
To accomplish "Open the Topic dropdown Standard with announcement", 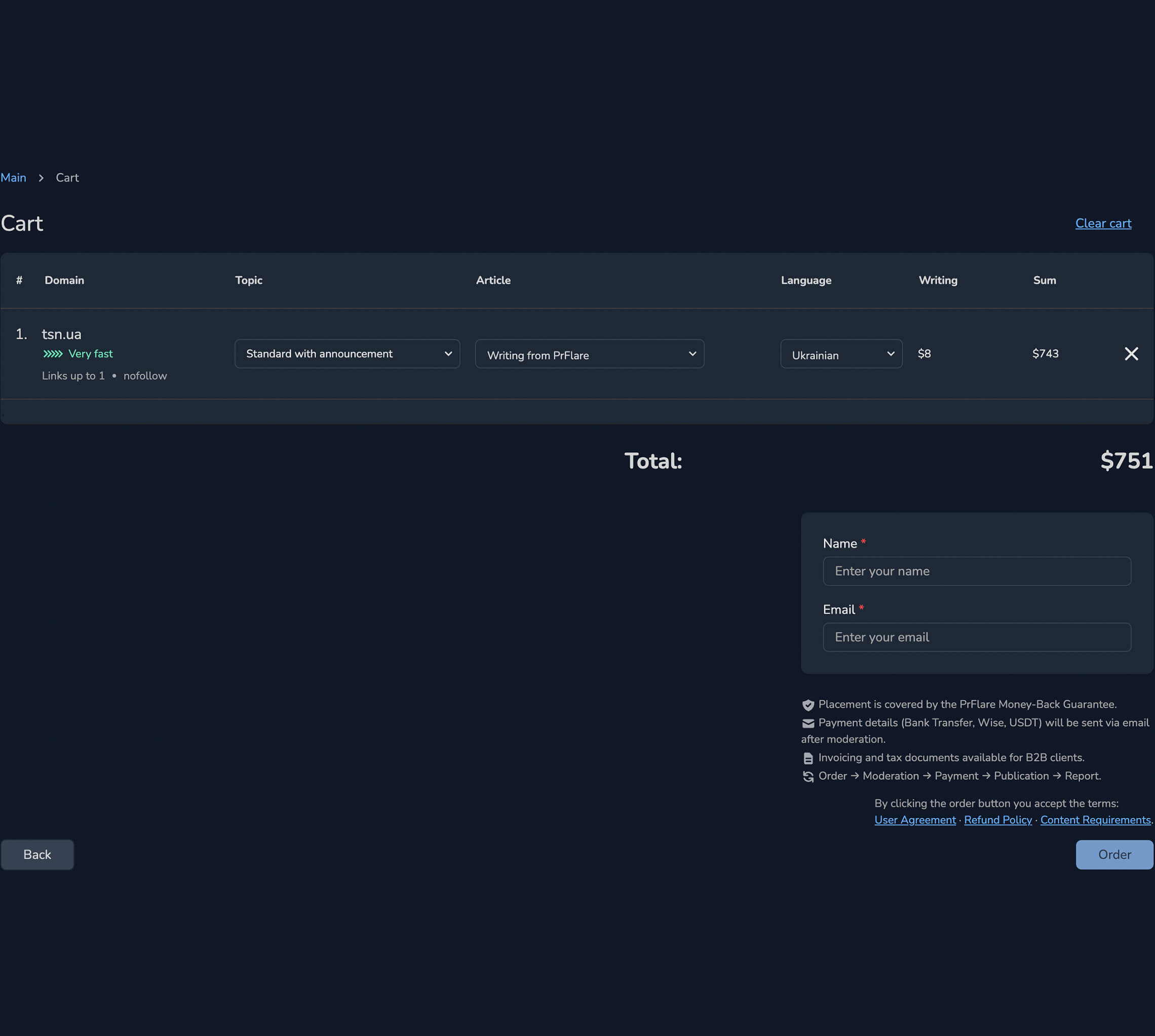I will click(x=347, y=353).
